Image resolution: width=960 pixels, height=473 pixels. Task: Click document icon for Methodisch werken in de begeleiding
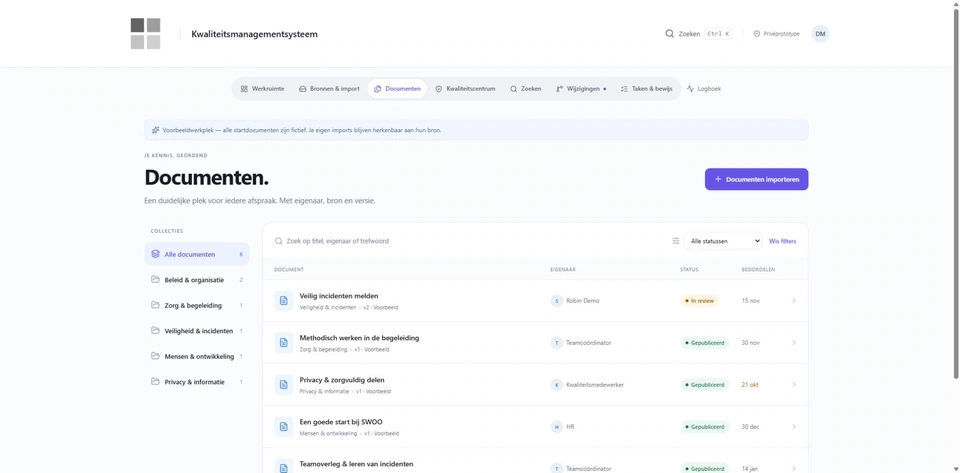coord(283,343)
